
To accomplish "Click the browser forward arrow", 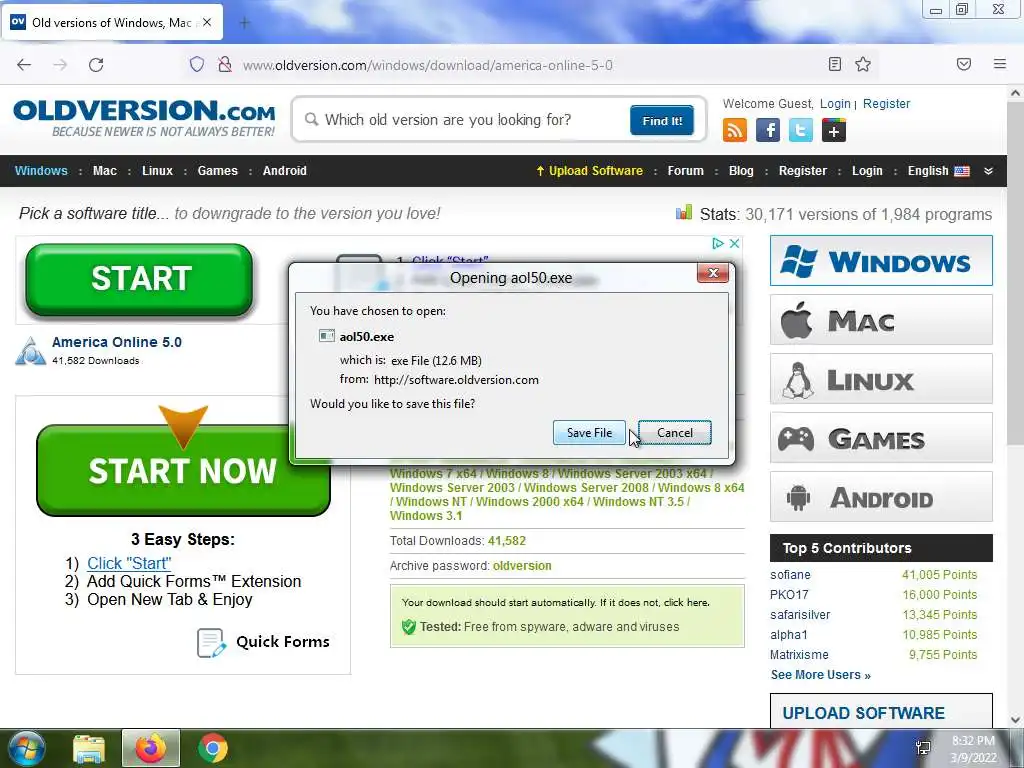I will tap(60, 65).
